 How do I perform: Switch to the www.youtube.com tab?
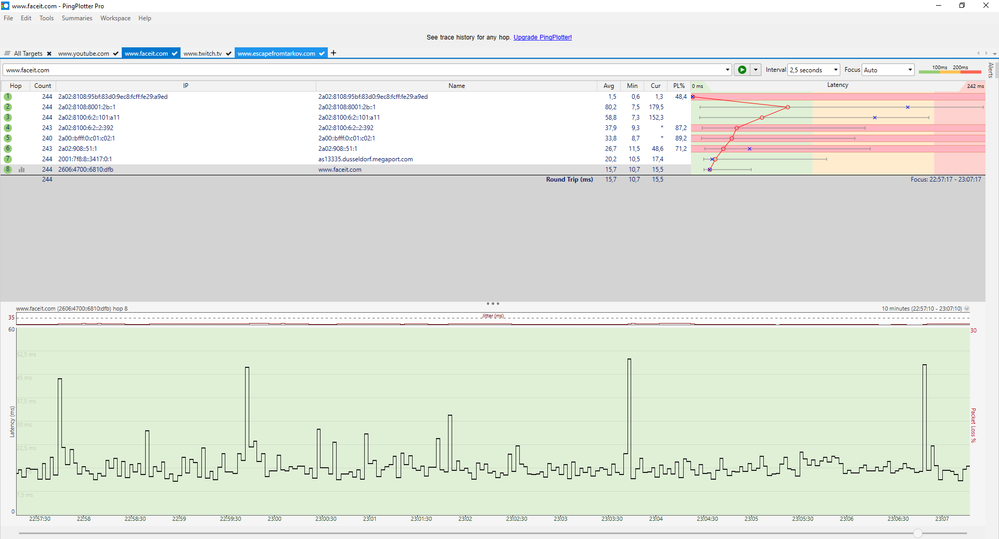coord(83,54)
